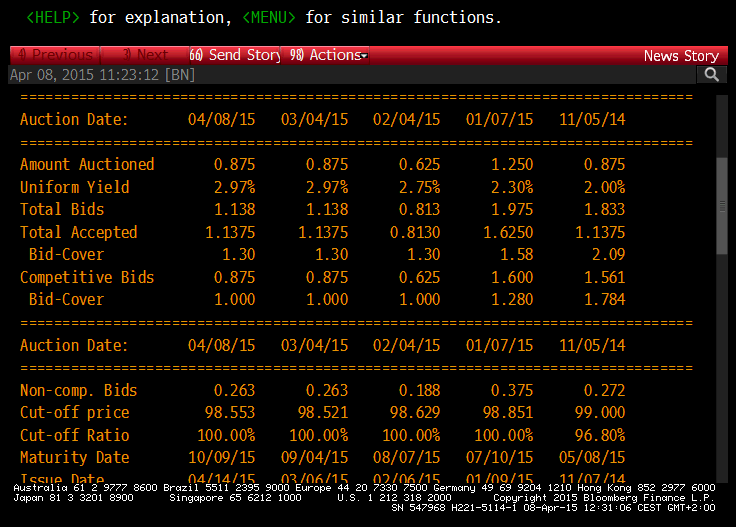Click the Competitive Bids value 1.561
The height and width of the screenshot is (527, 736).
605,277
